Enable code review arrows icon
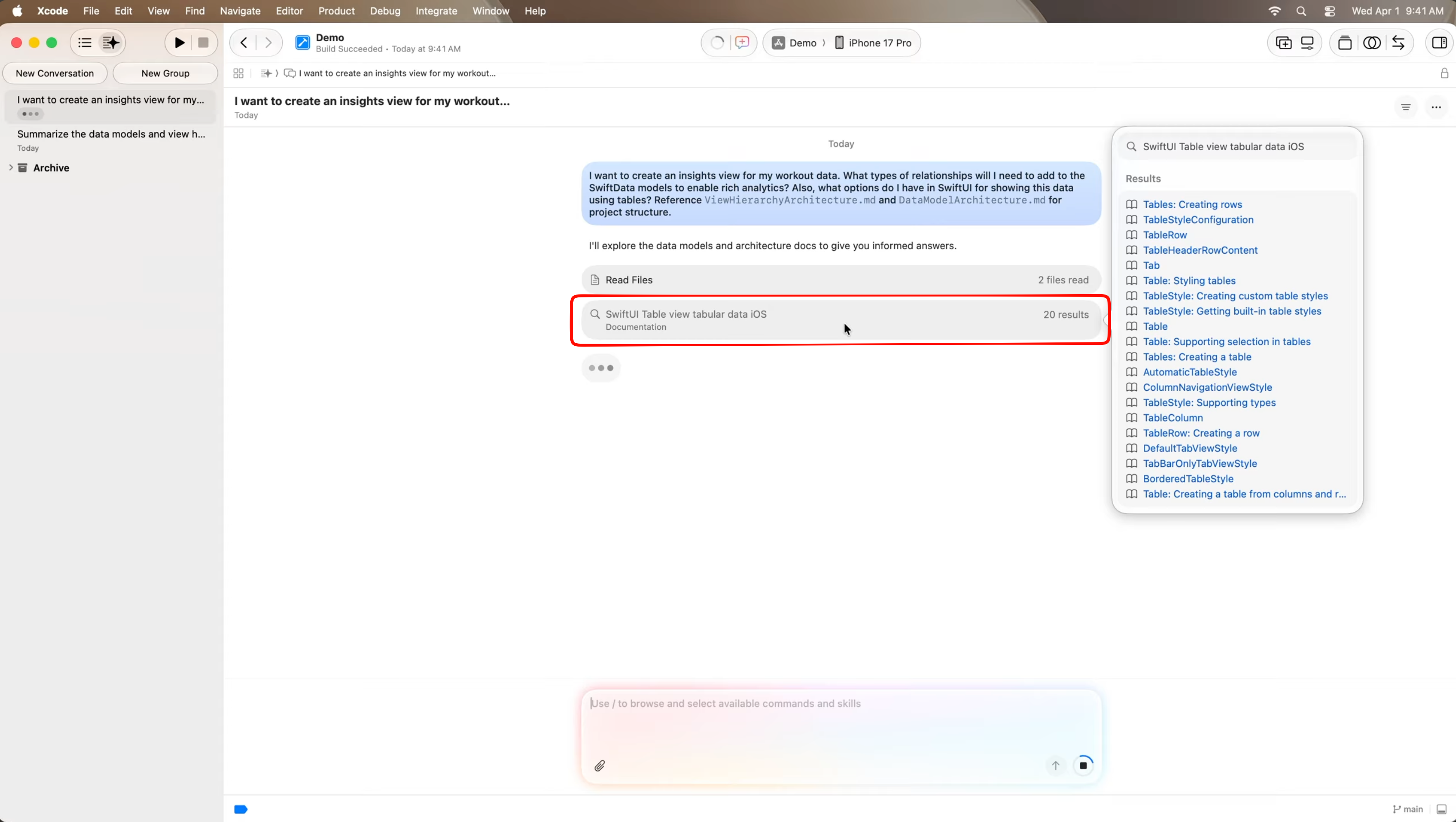Image resolution: width=1456 pixels, height=822 pixels. tap(1398, 43)
